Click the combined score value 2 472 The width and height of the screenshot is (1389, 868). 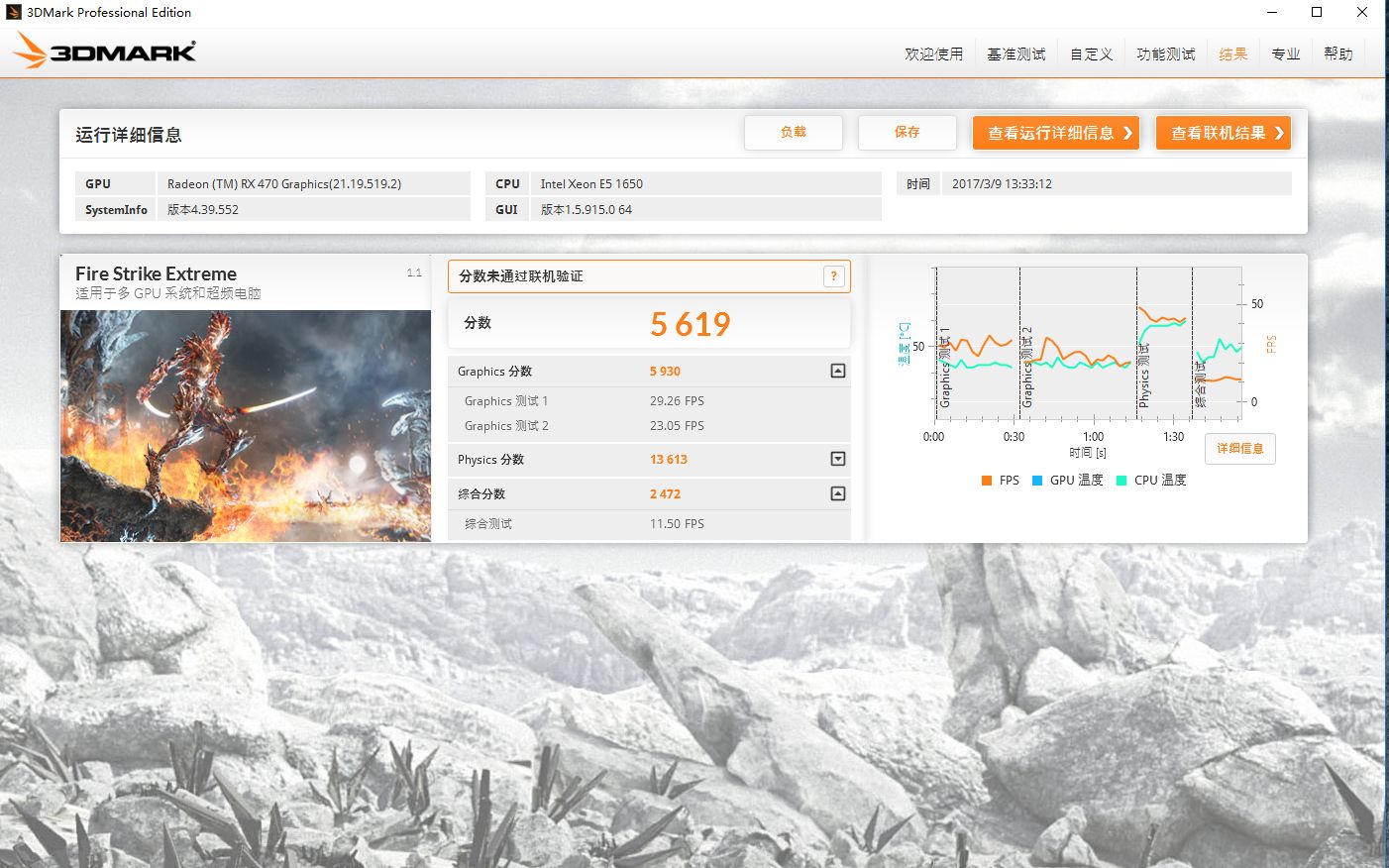[665, 494]
